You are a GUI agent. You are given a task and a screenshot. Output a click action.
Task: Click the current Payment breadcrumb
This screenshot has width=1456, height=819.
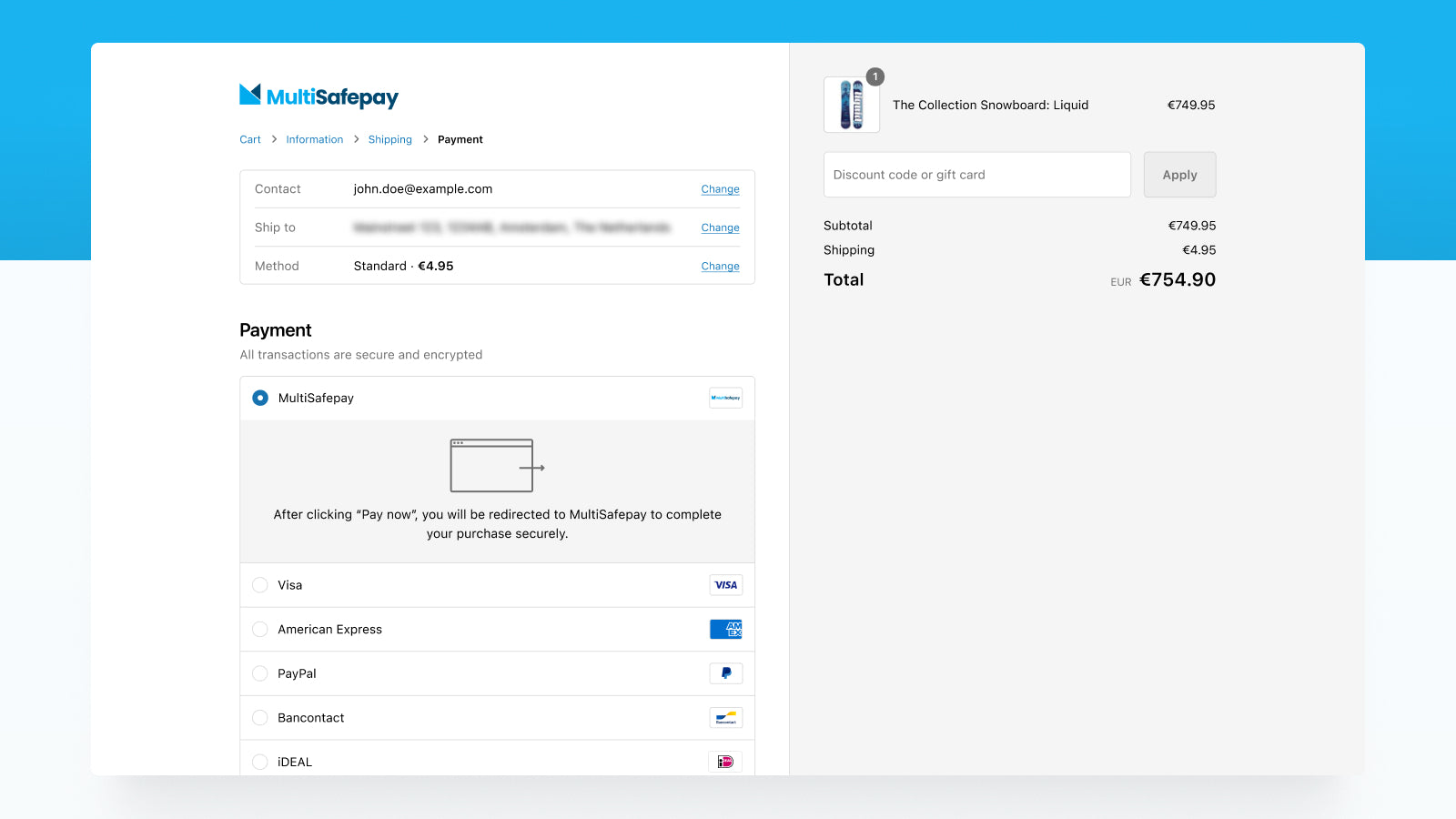460,139
